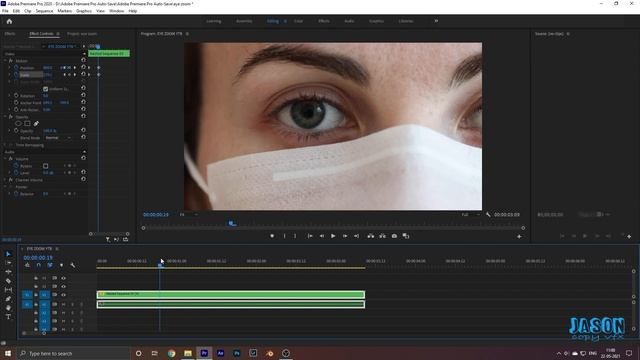Expand the Channel Volume group
The image size is (640, 360).
click(x=5, y=180)
